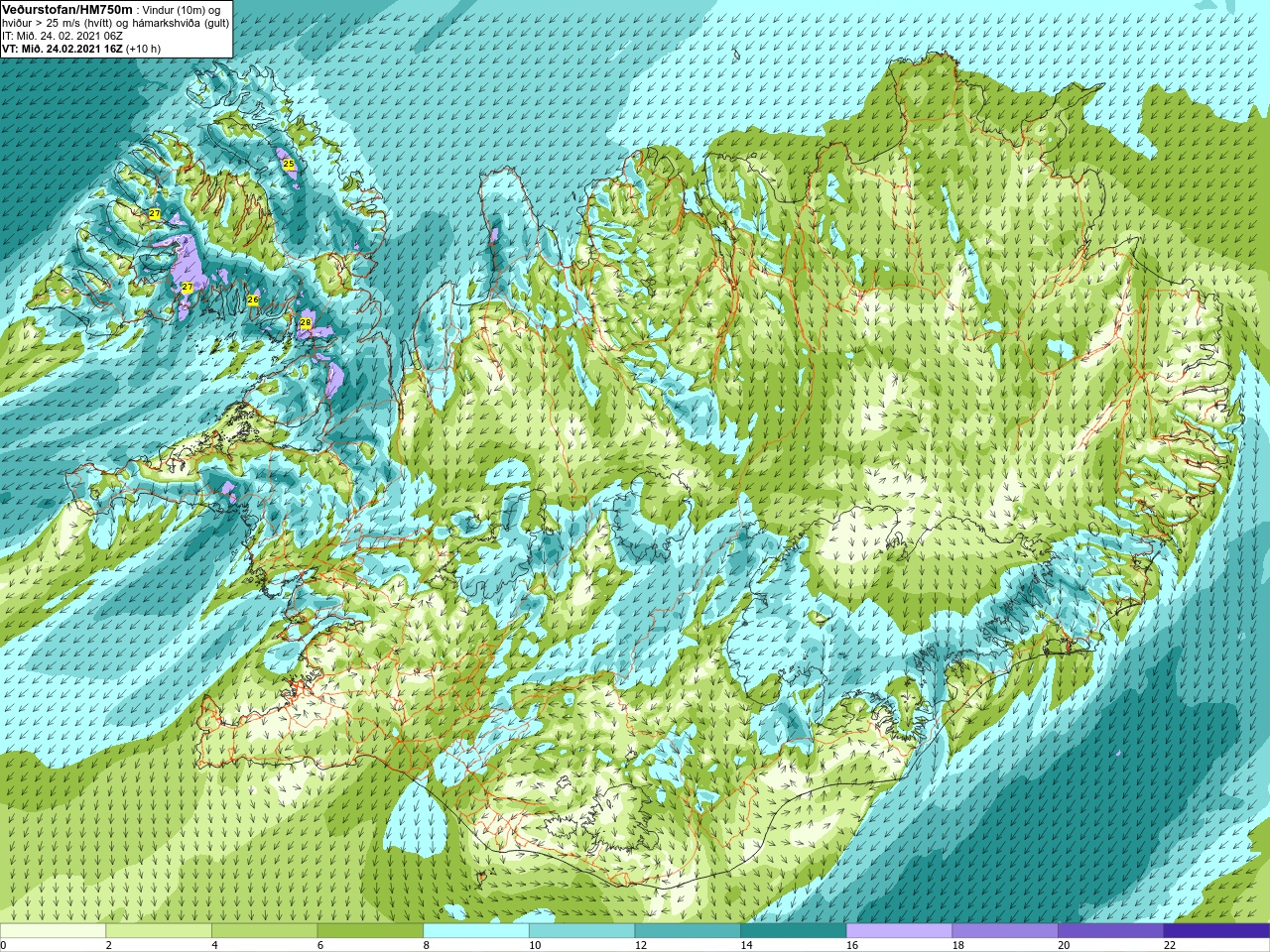Pick the 6–8 m/s olive green legend swatch
This screenshot has width=1270, height=952.
[370, 931]
